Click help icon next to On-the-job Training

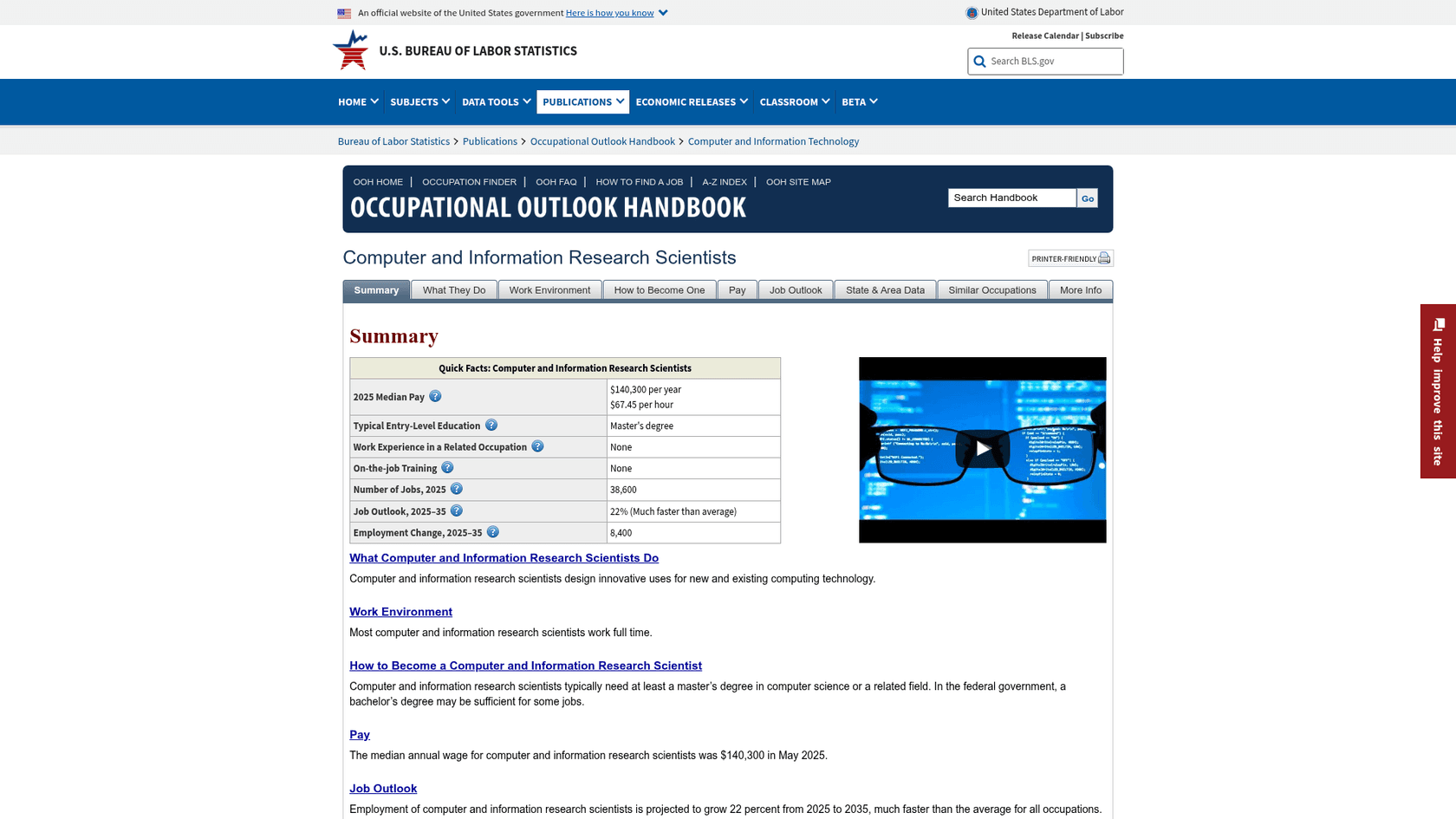click(447, 467)
